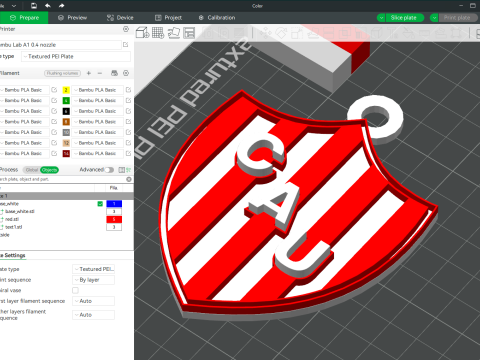Viewport: 480px width, 360px height.
Task: Open filament 6 Bambu PLA Basic dropdown
Action: pyautogui.click(x=97, y=111)
